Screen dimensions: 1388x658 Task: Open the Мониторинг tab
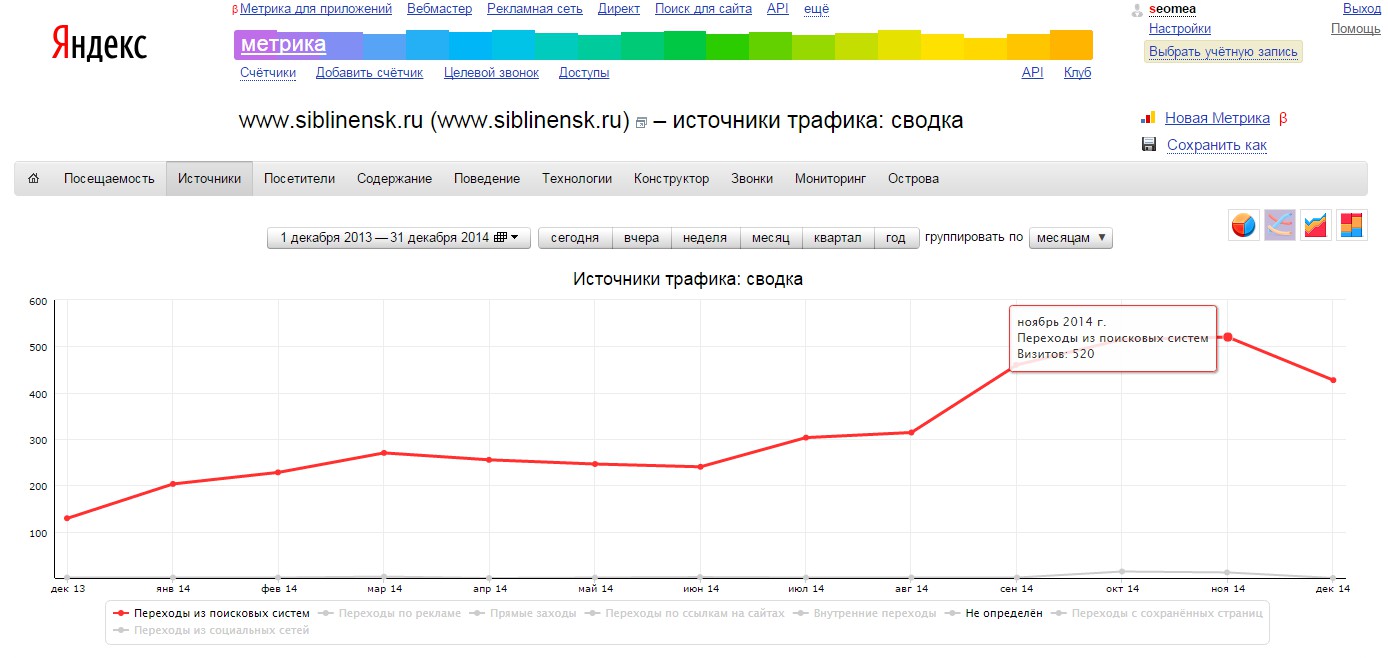[830, 179]
